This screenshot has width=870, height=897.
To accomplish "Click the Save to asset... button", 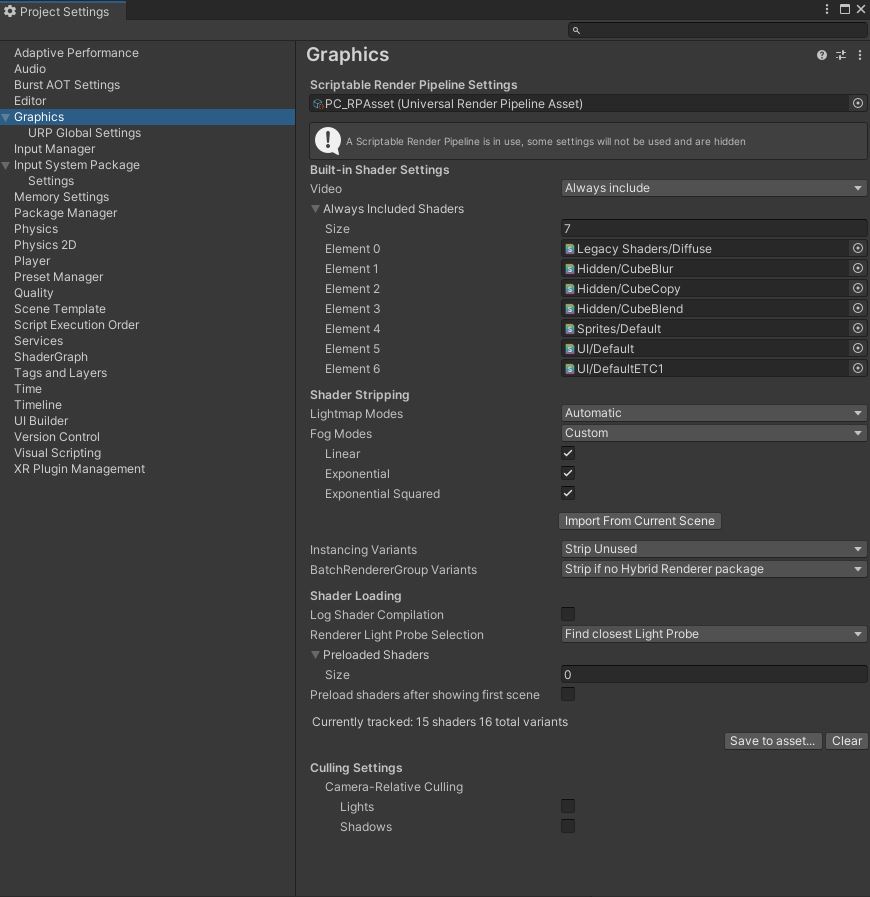I will click(773, 741).
